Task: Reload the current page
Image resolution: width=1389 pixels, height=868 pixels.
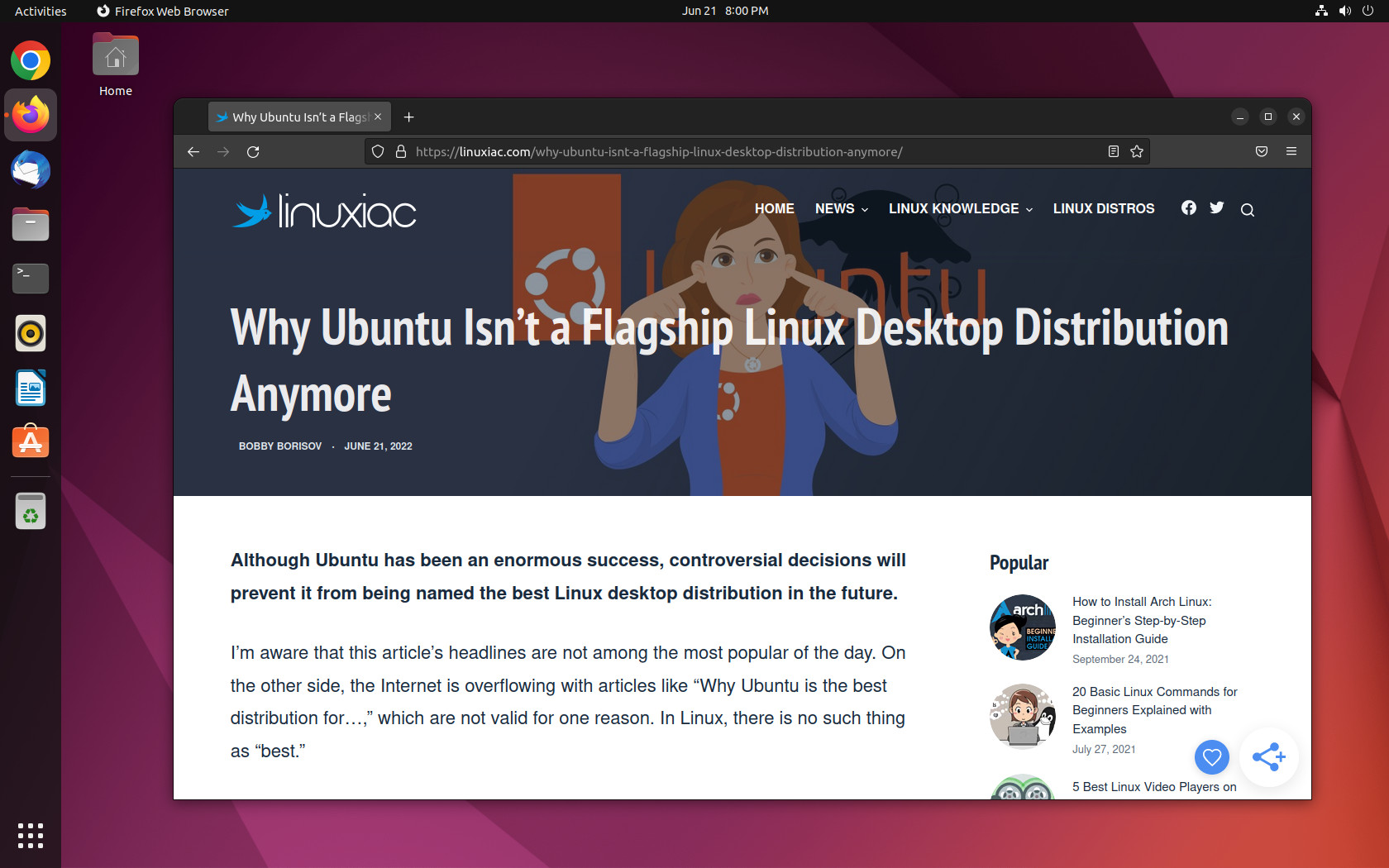Action: pos(253,152)
